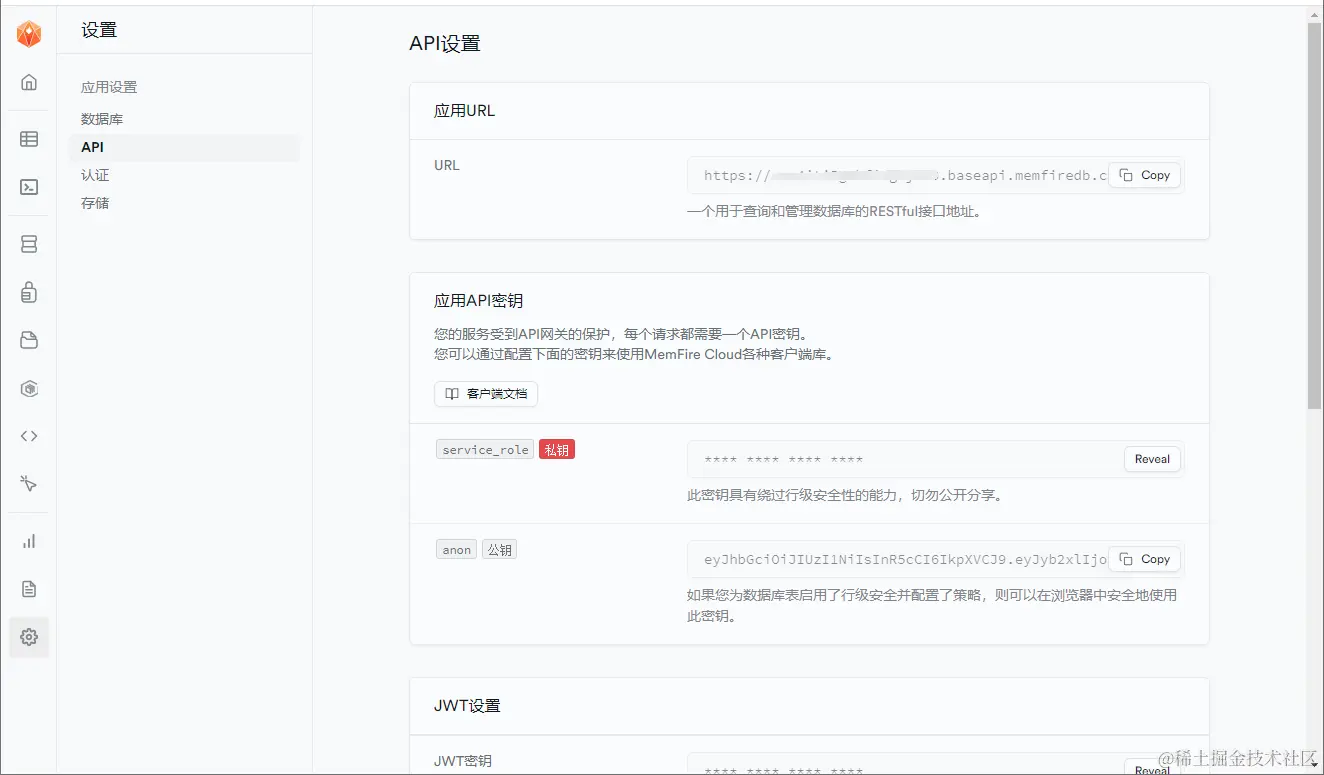1324x775 pixels.
Task: Click the MemFire logo icon
Action: pyautogui.click(x=29, y=33)
